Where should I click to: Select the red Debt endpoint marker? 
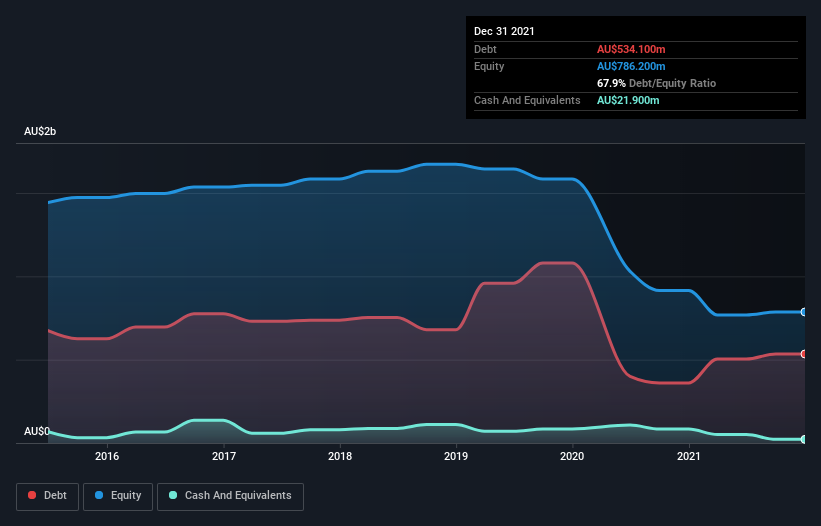[x=804, y=354]
